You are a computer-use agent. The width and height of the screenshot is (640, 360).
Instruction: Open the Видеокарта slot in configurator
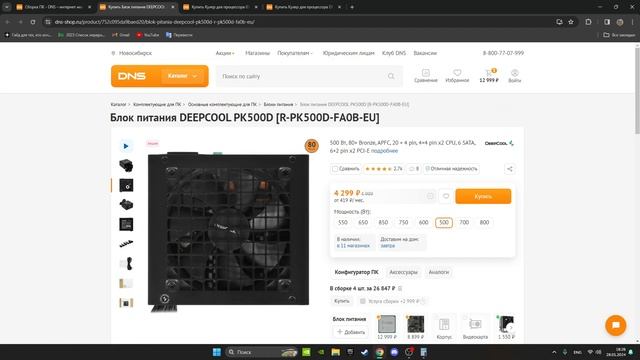(475, 327)
